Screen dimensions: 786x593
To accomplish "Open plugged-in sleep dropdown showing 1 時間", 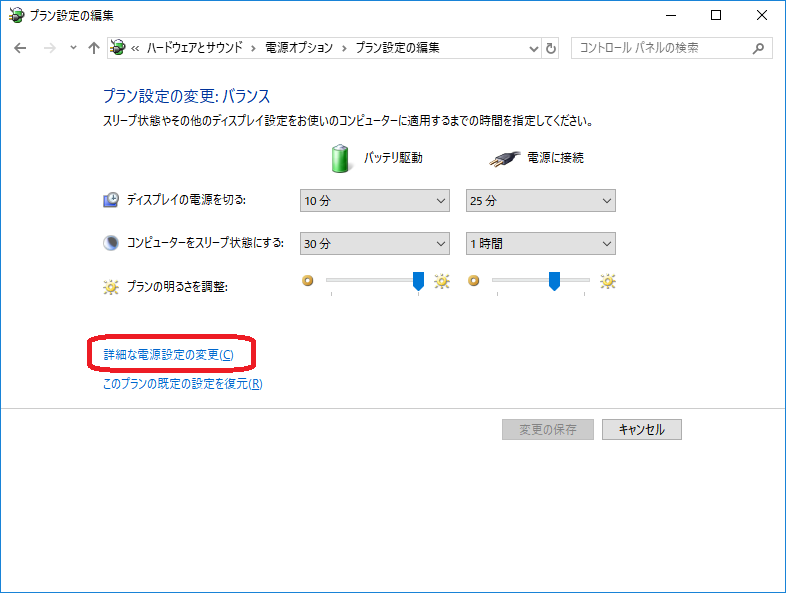I will (540, 244).
